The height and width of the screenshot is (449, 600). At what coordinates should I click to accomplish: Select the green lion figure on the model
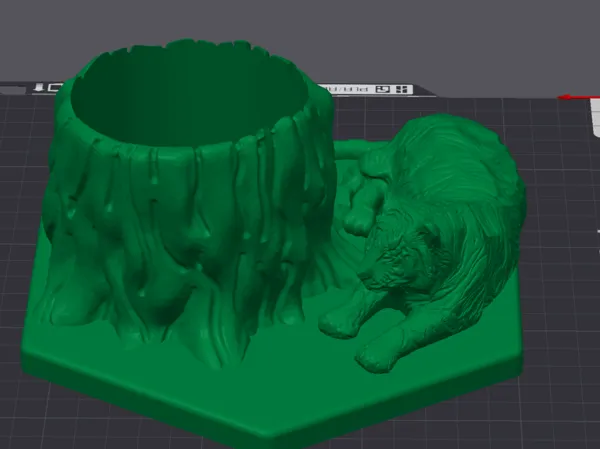(x=425, y=241)
